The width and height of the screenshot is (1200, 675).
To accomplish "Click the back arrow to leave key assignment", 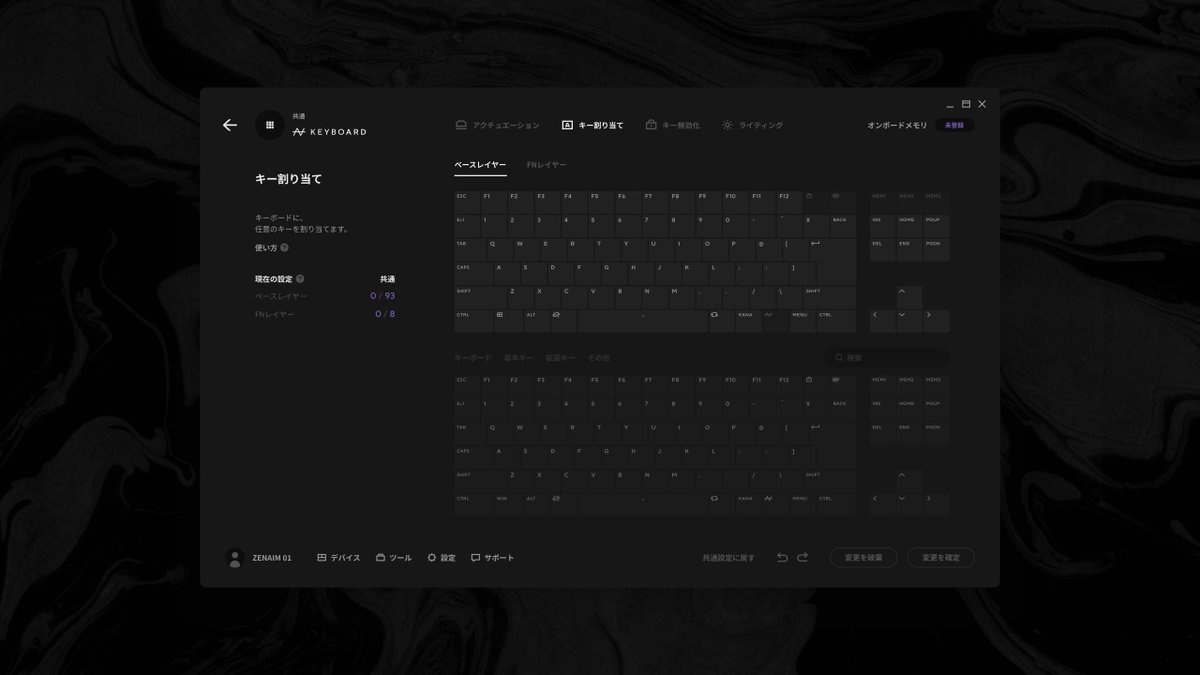I will click(x=229, y=125).
